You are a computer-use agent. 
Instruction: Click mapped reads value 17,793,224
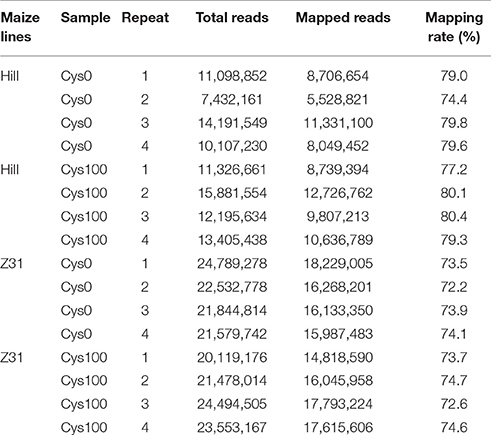point(338,404)
